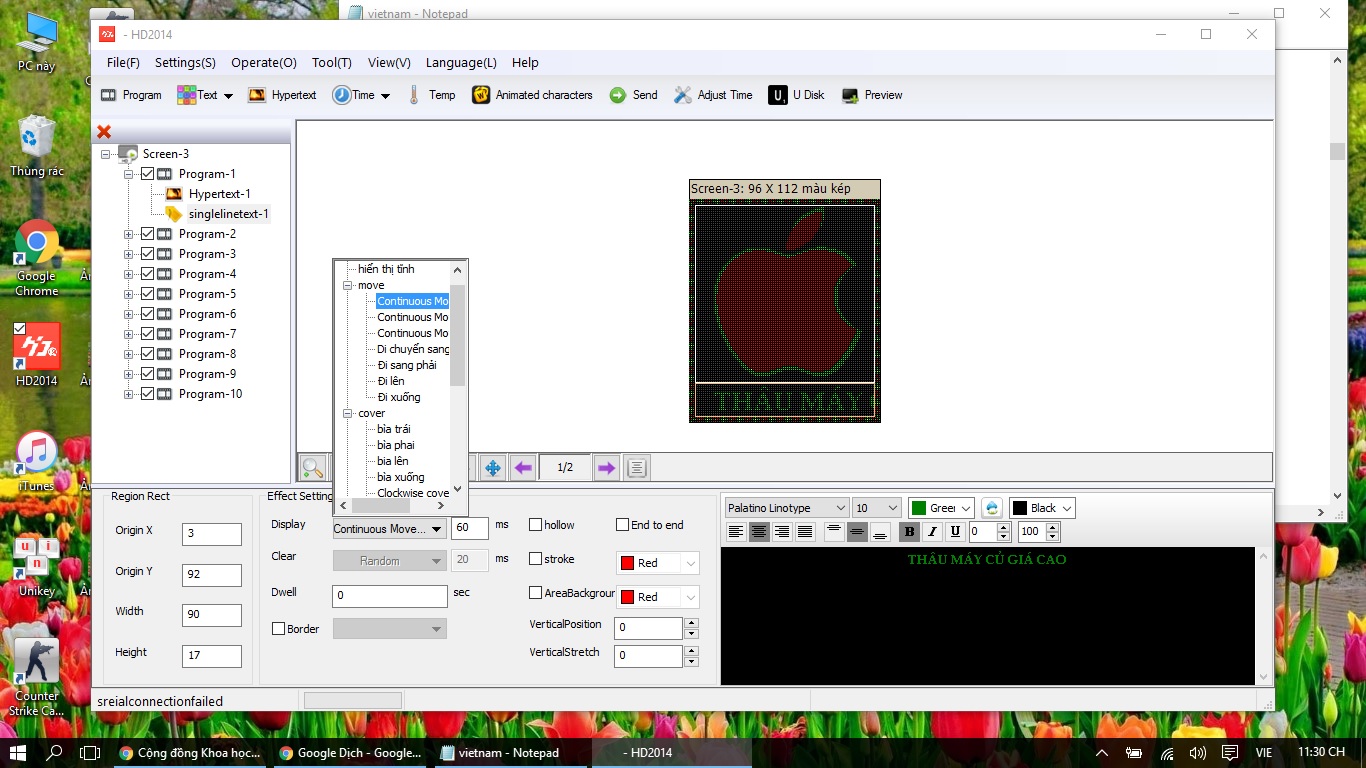
Task: Switch to vietnam Notepad in taskbar
Action: point(511,753)
